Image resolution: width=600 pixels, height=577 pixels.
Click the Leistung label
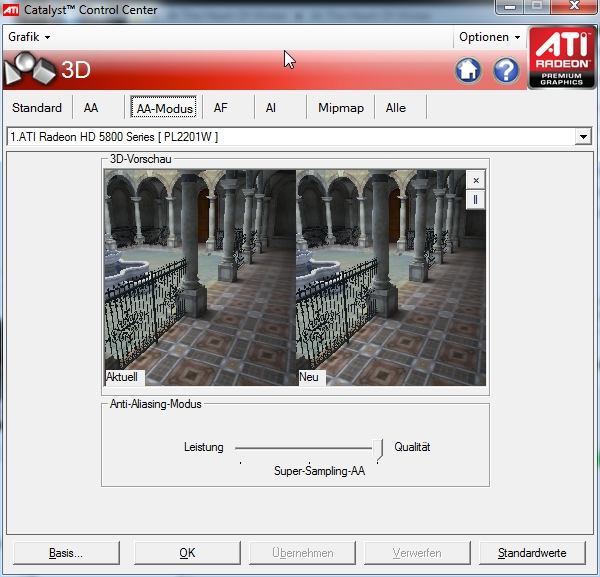pos(204,447)
